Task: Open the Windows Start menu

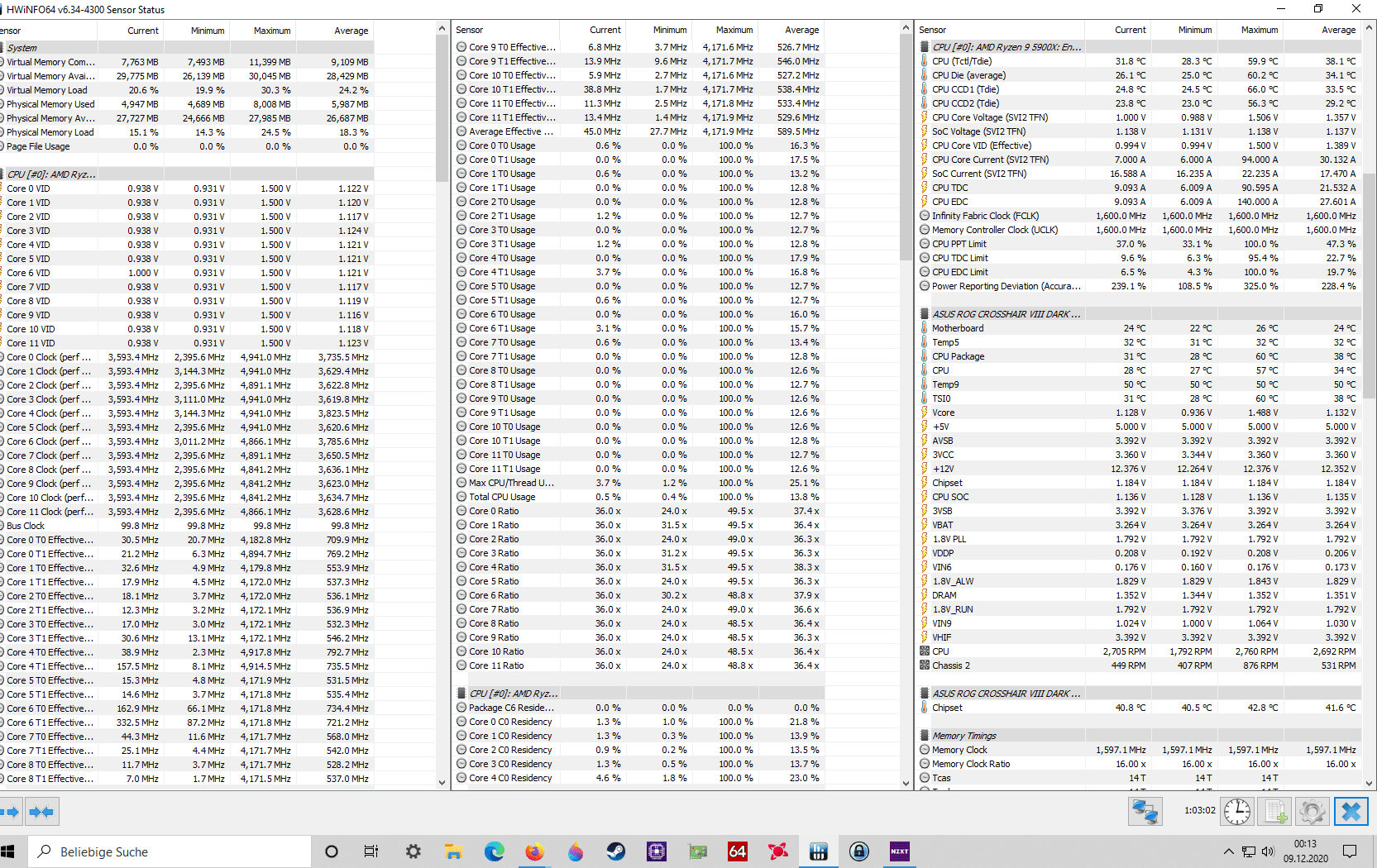Action: pos(9,851)
